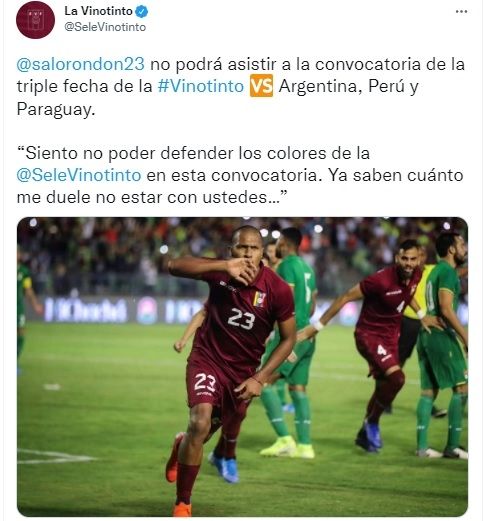This screenshot has width=484, height=521.
Task: Open the La Vinotinto display name
Action: (99, 11)
